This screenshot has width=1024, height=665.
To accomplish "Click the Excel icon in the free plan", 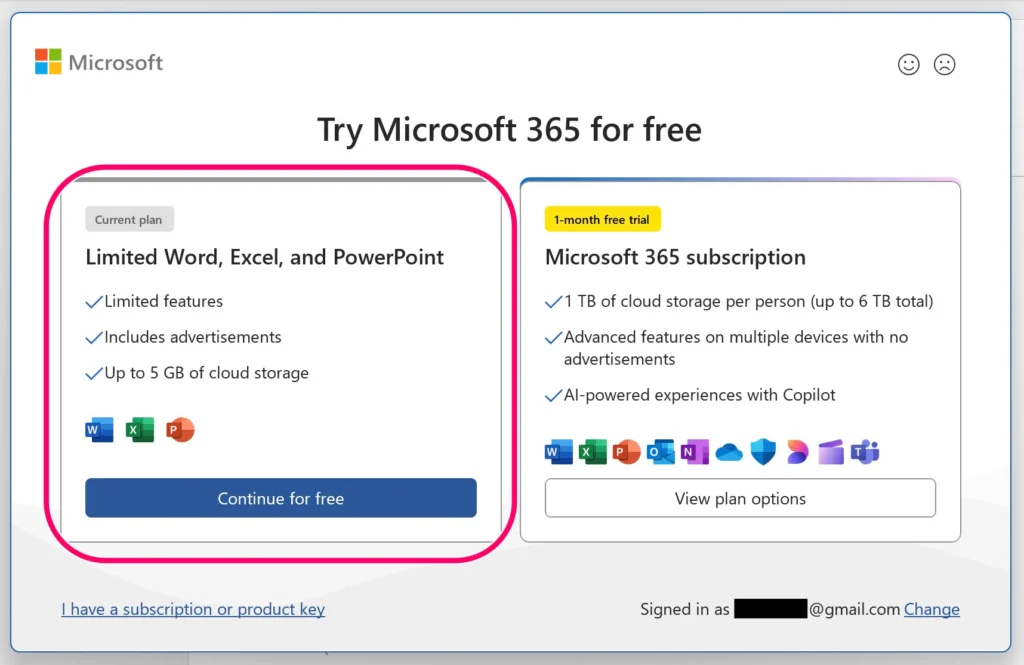I will tap(140, 430).
